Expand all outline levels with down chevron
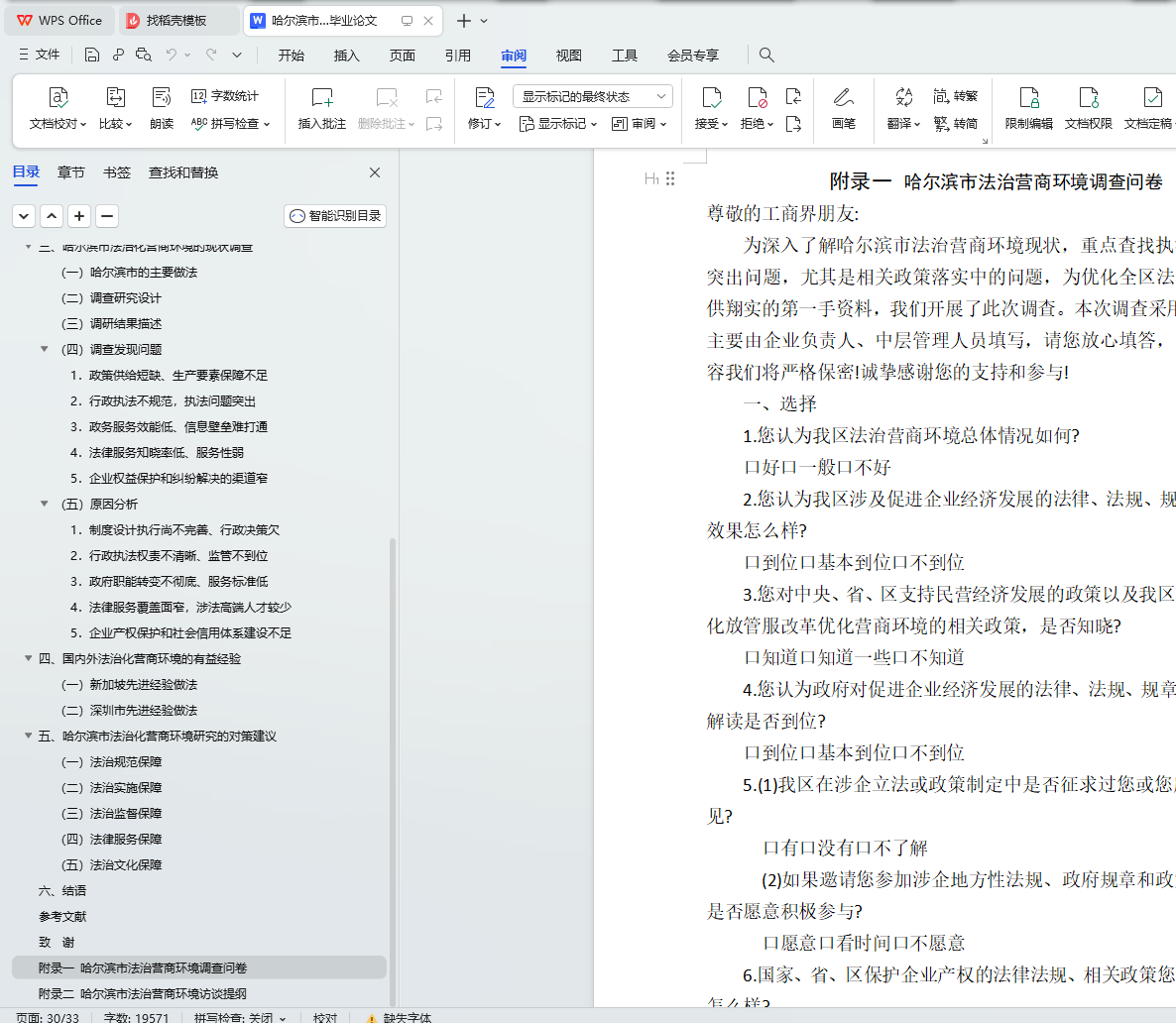1176x1023 pixels. pos(24,216)
